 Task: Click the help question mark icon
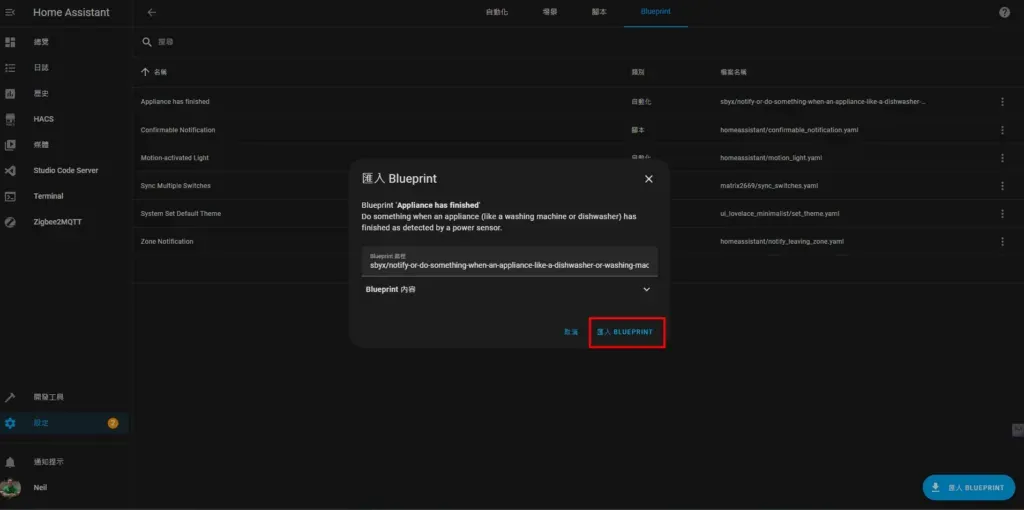click(x=1004, y=12)
